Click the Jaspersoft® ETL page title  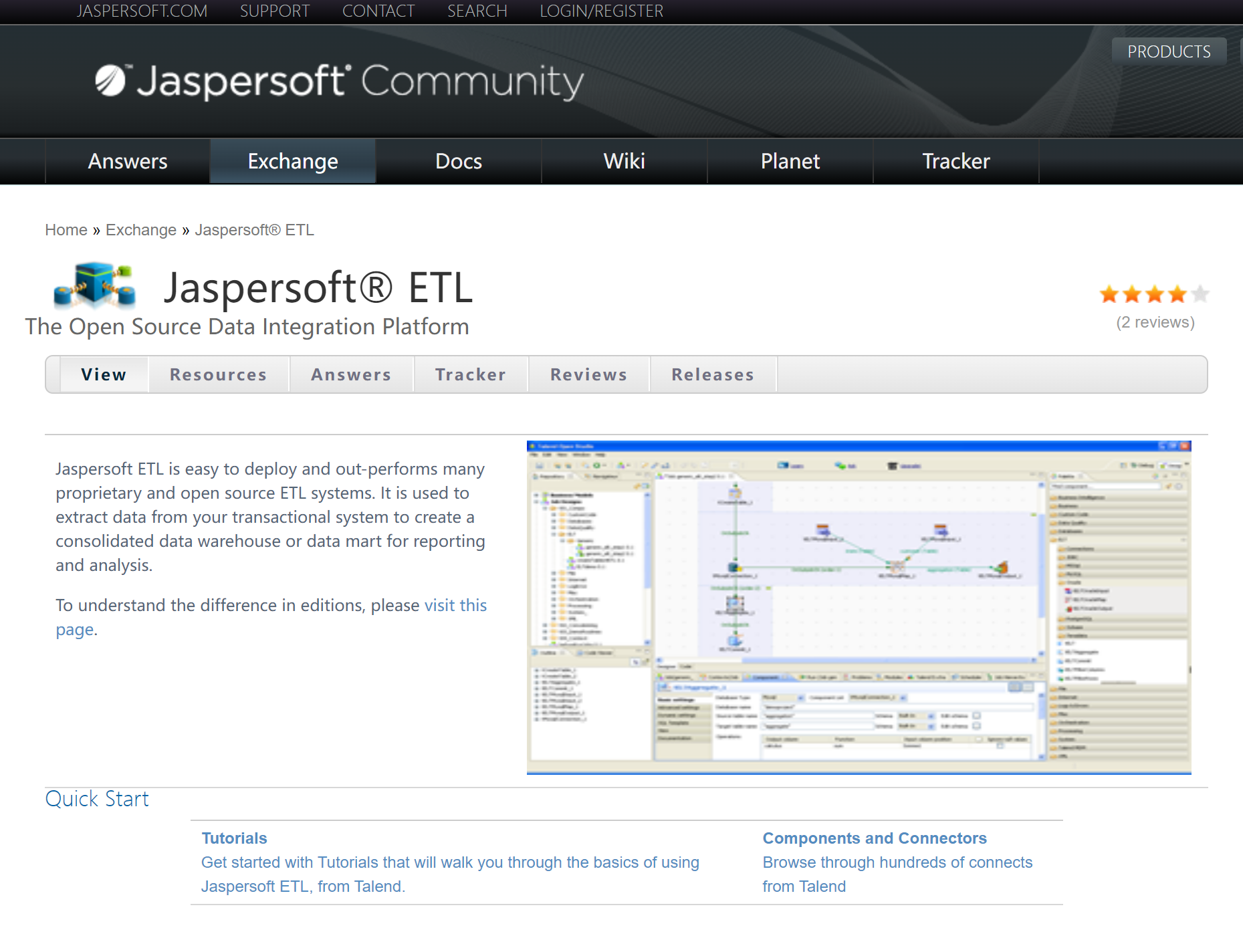pyautogui.click(x=318, y=287)
